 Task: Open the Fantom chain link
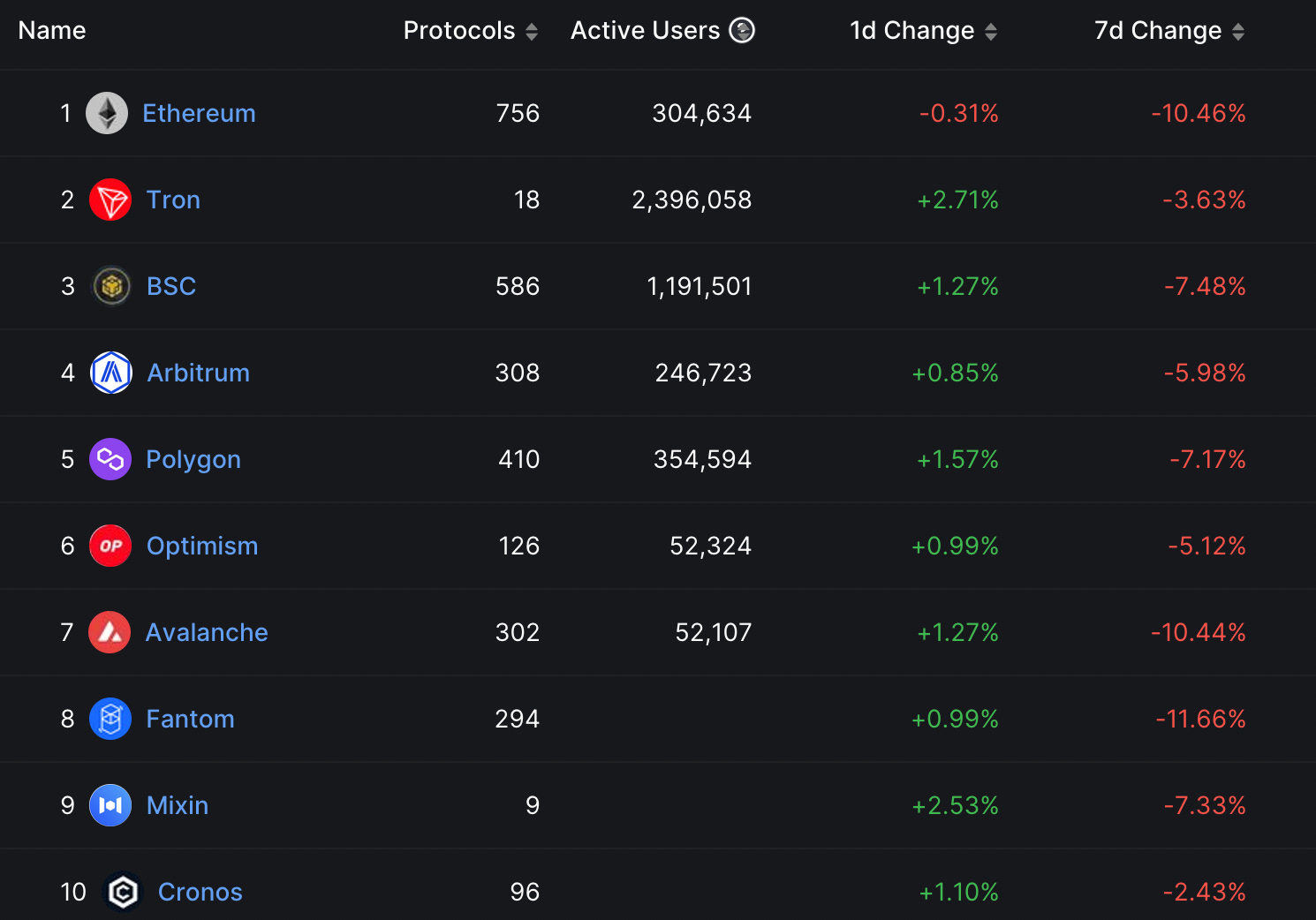click(x=190, y=719)
